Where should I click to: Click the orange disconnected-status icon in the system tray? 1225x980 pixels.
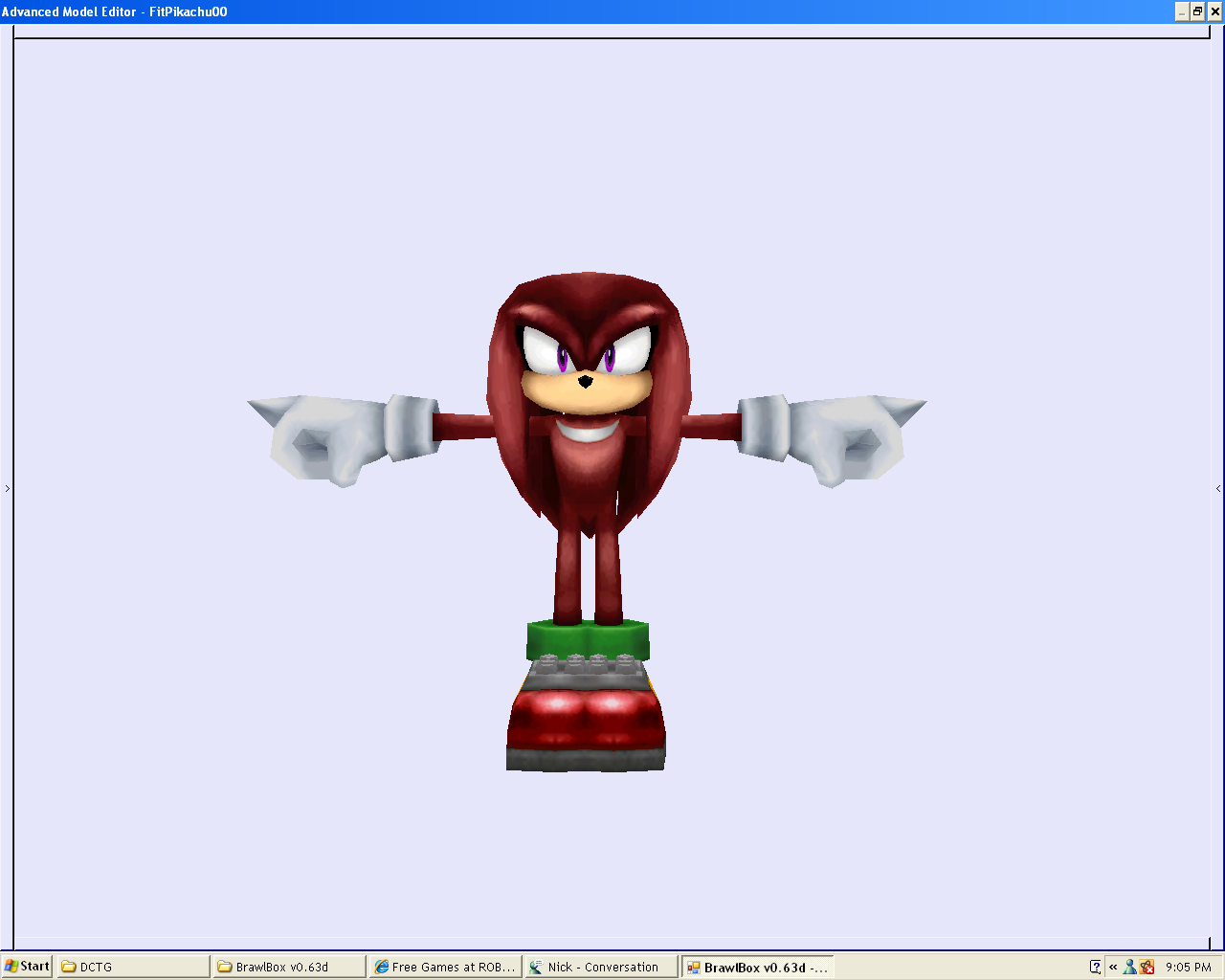tap(1146, 967)
